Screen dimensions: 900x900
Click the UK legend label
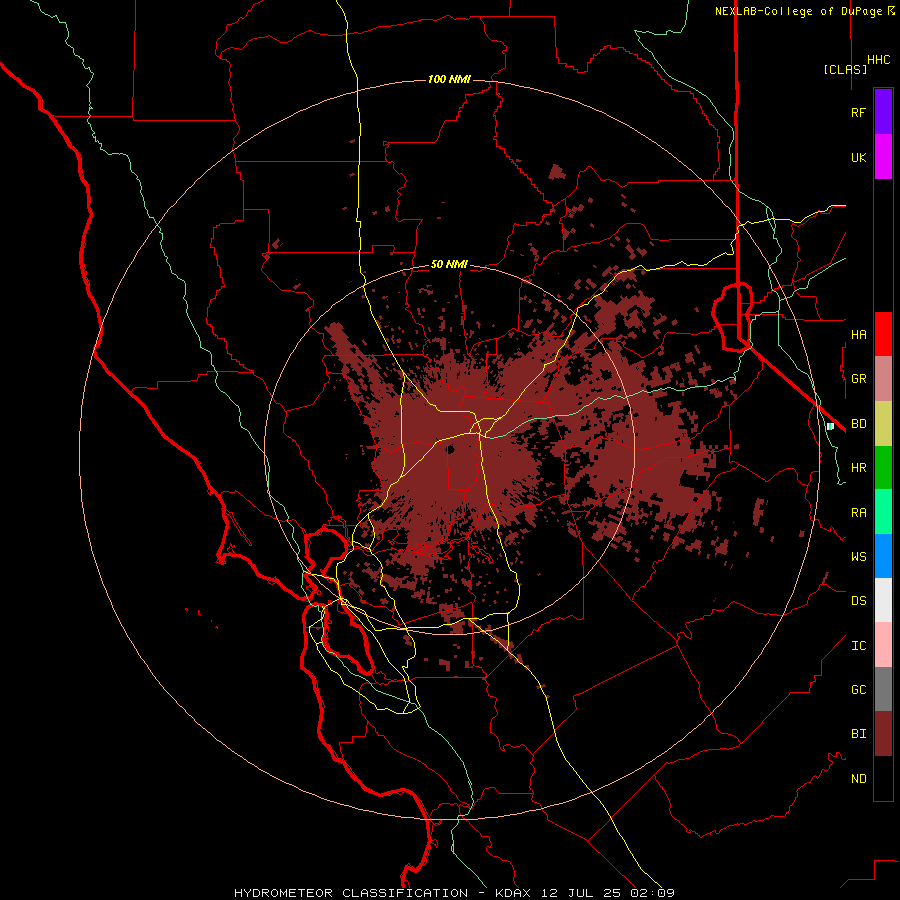point(858,157)
